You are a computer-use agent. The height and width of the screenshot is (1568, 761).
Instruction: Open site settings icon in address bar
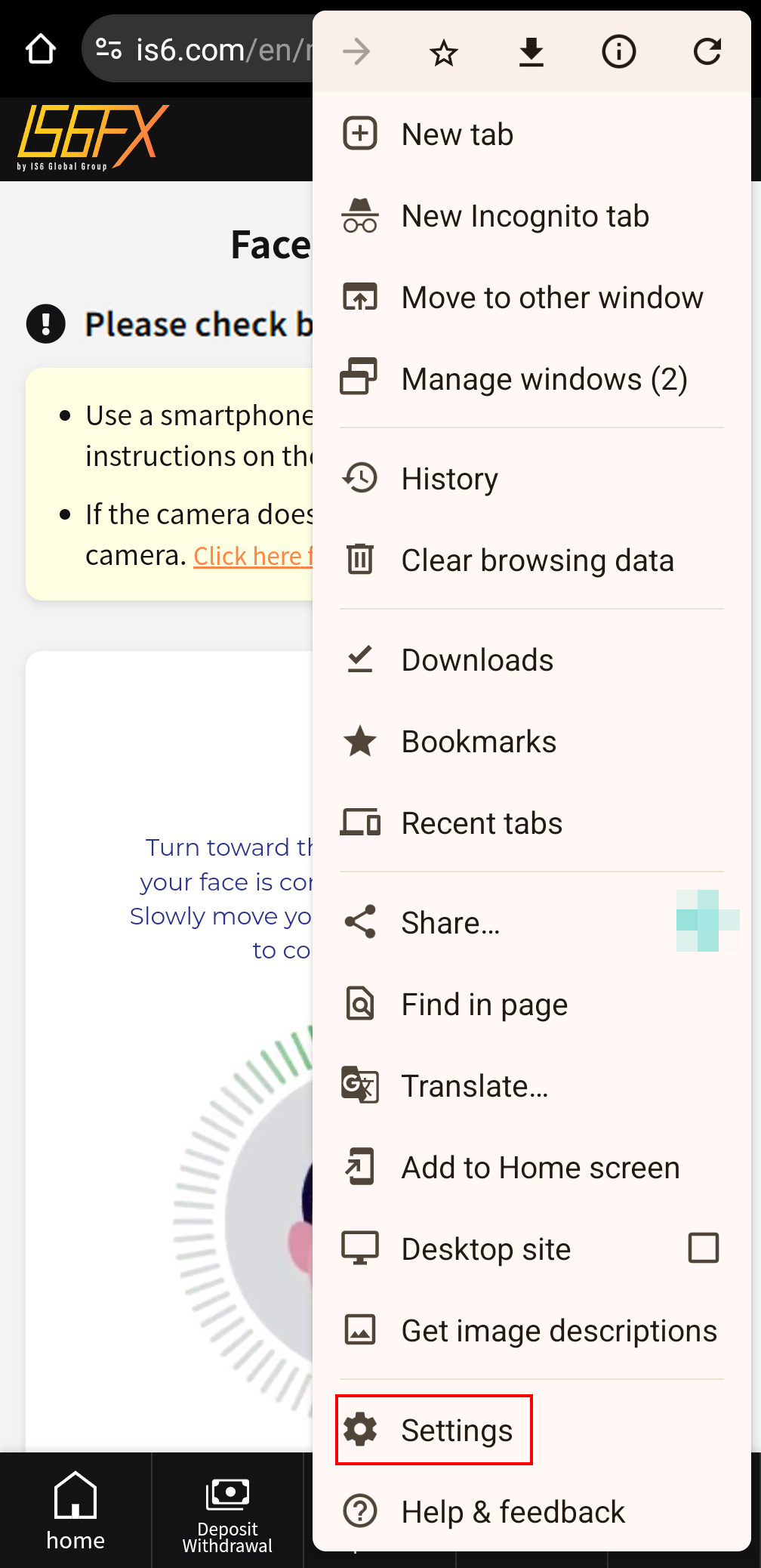109,50
